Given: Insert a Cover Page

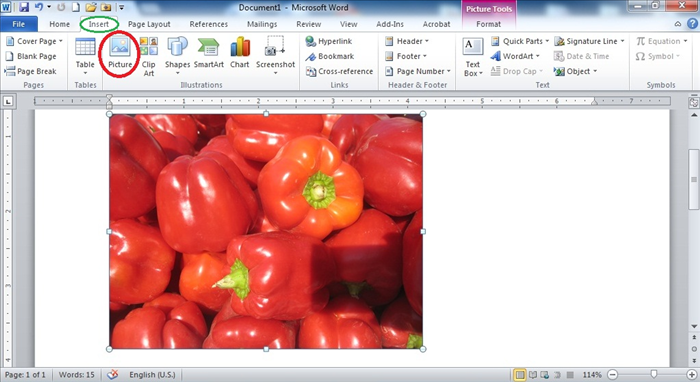Looking at the screenshot, I should tap(34, 41).
